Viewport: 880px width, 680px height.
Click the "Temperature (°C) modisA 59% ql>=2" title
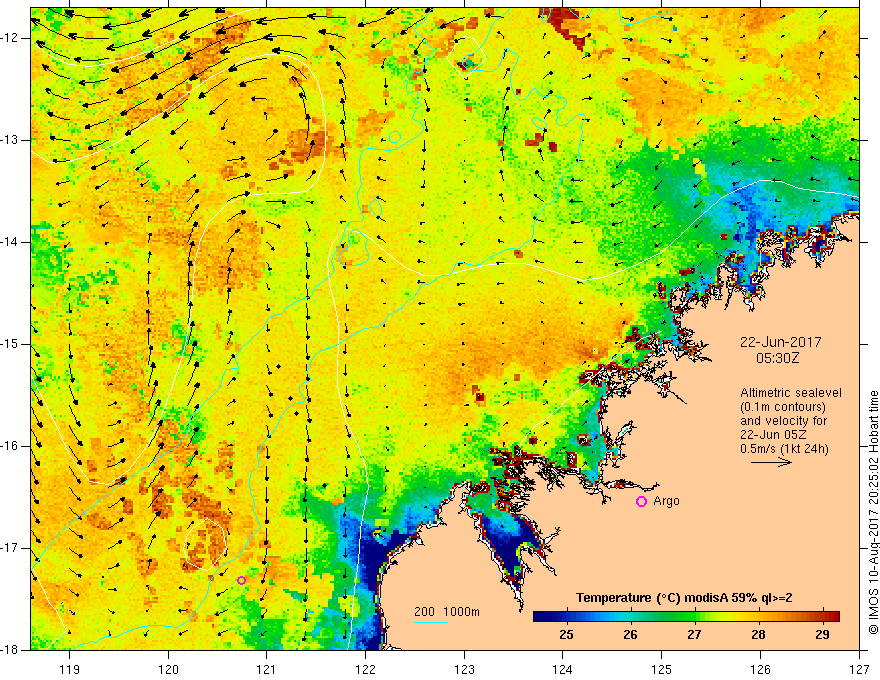(684, 598)
